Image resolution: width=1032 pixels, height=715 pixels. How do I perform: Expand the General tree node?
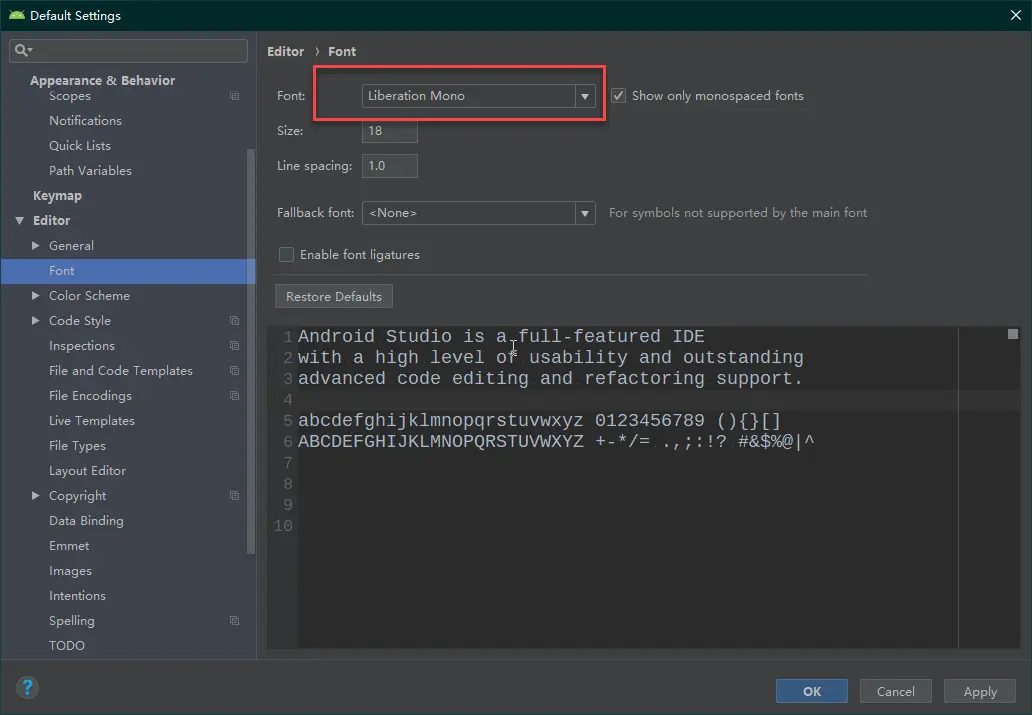pos(36,246)
